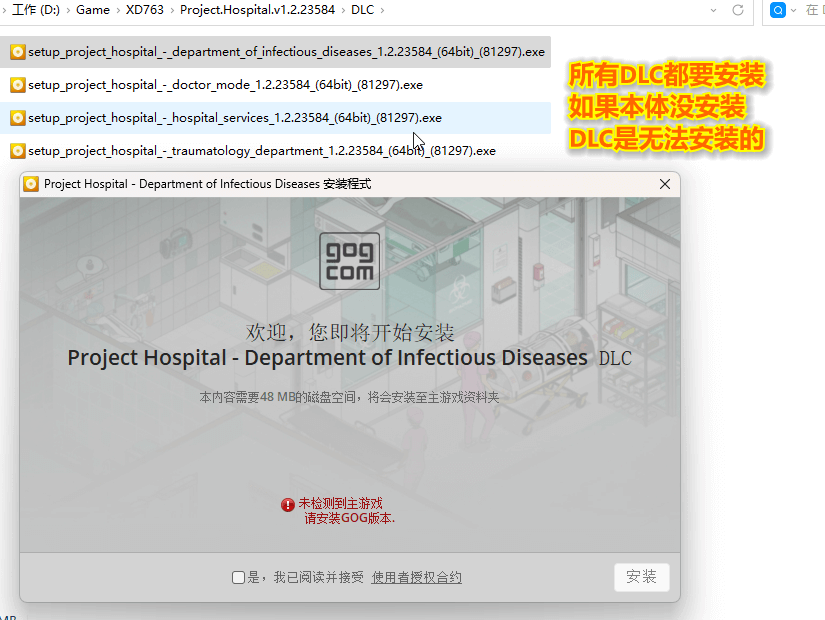825x620 pixels.
Task: Close the Project Hospital installer dialog
Action: [x=664, y=184]
